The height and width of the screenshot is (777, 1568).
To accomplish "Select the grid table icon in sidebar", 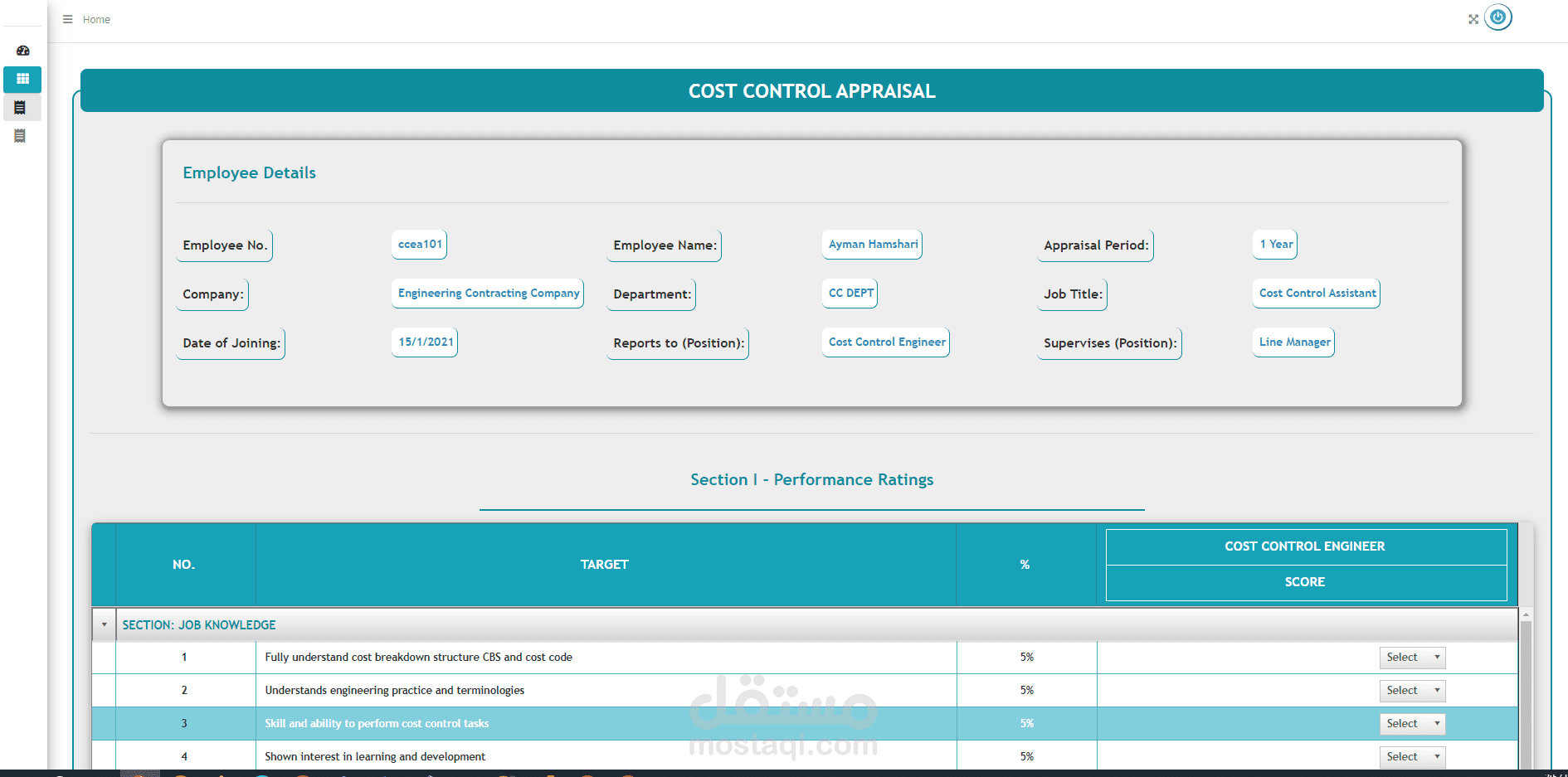I will point(22,79).
